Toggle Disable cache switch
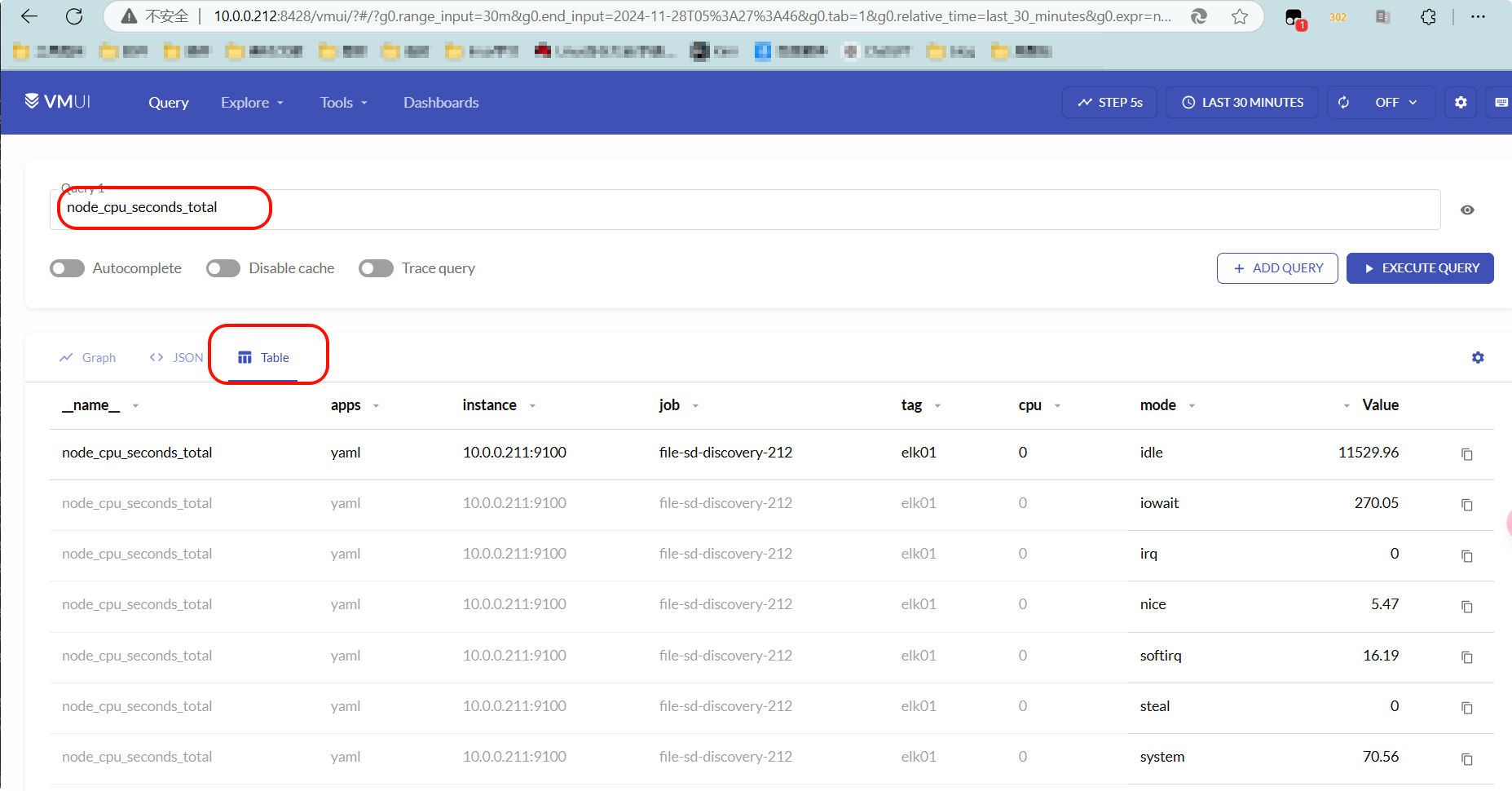1512x791 pixels. click(x=223, y=268)
